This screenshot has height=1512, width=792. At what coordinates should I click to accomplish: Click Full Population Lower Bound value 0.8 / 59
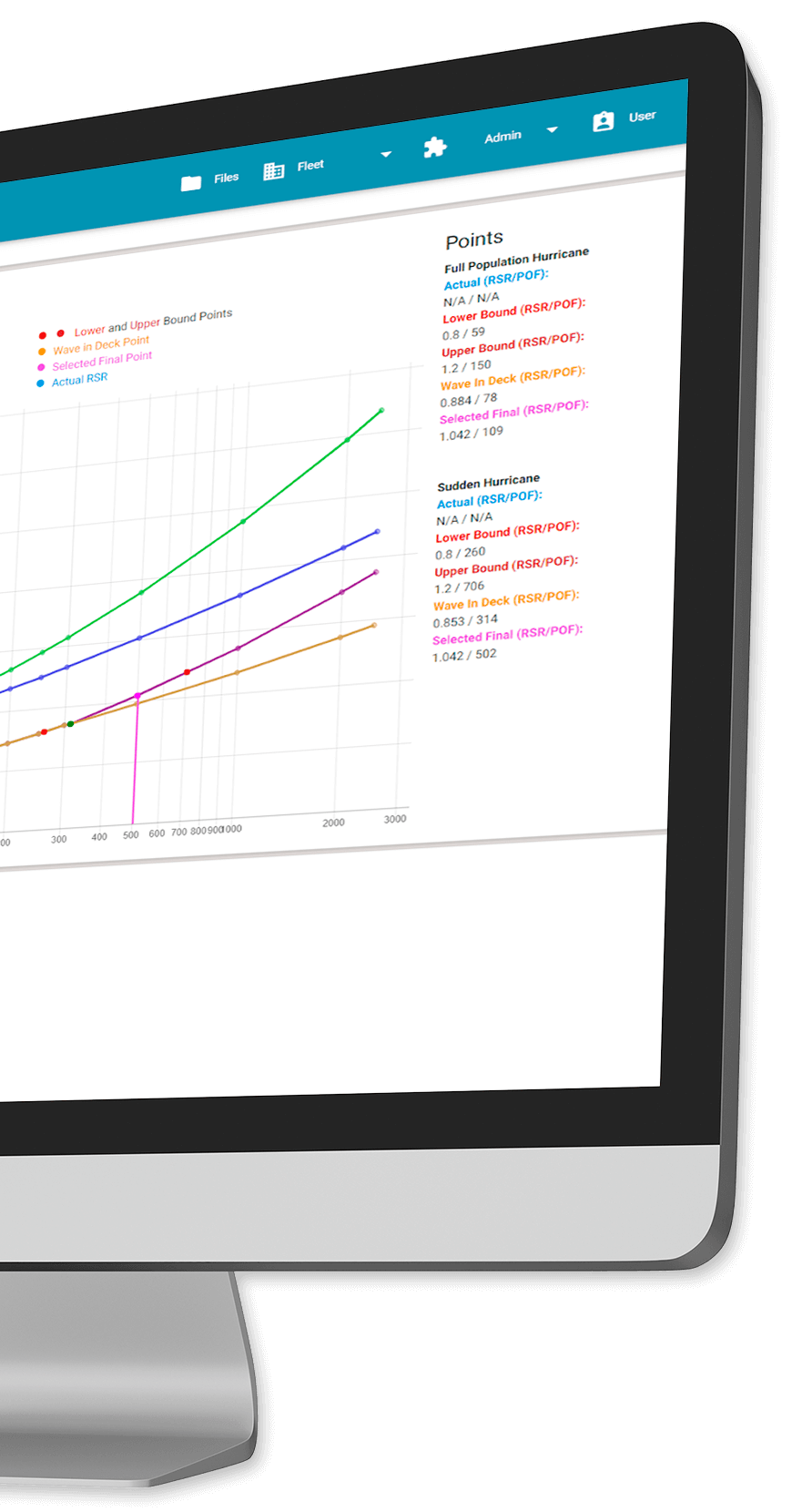(463, 334)
